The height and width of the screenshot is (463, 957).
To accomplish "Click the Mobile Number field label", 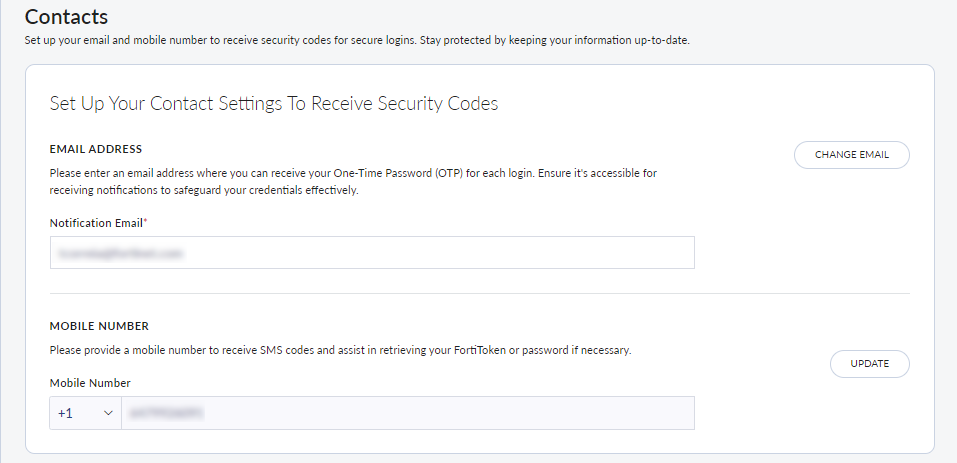I will 90,382.
